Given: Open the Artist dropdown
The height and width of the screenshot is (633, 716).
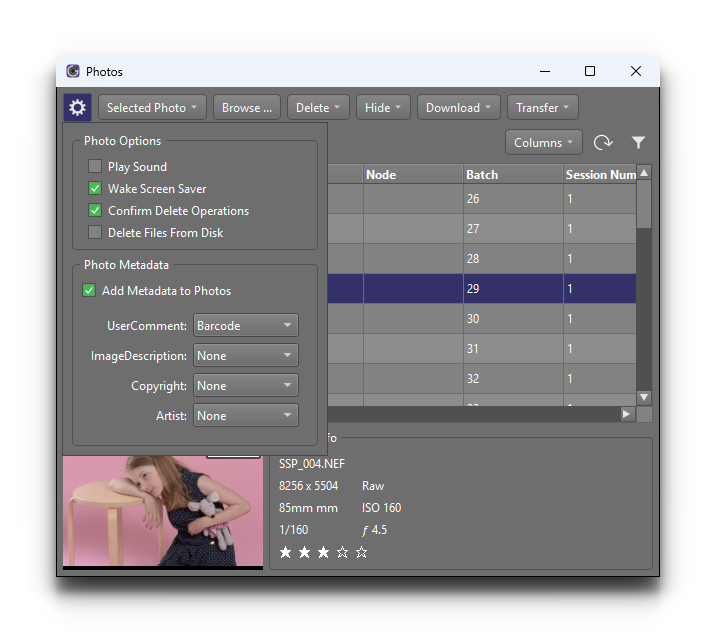Looking at the screenshot, I should coord(246,416).
